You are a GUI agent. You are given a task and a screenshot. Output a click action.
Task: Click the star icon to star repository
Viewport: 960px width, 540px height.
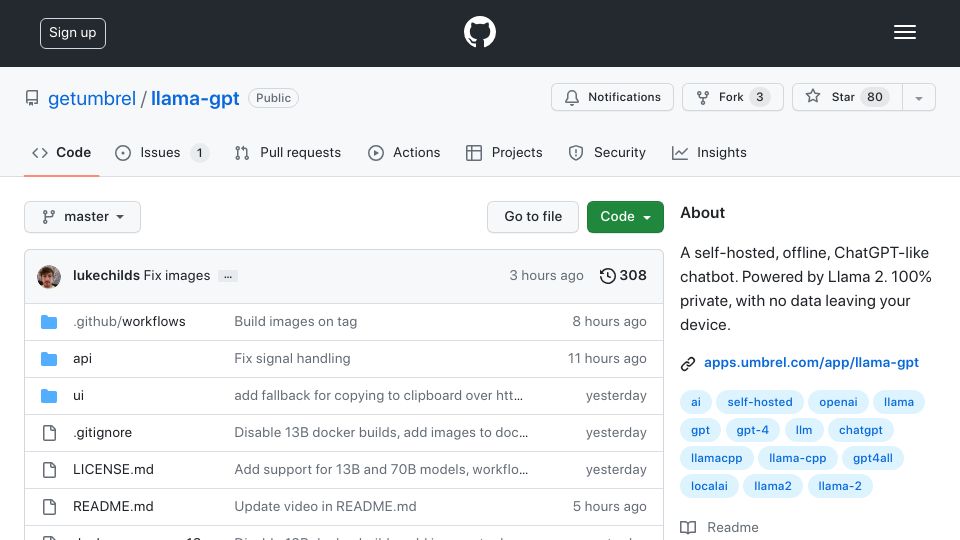click(x=812, y=96)
